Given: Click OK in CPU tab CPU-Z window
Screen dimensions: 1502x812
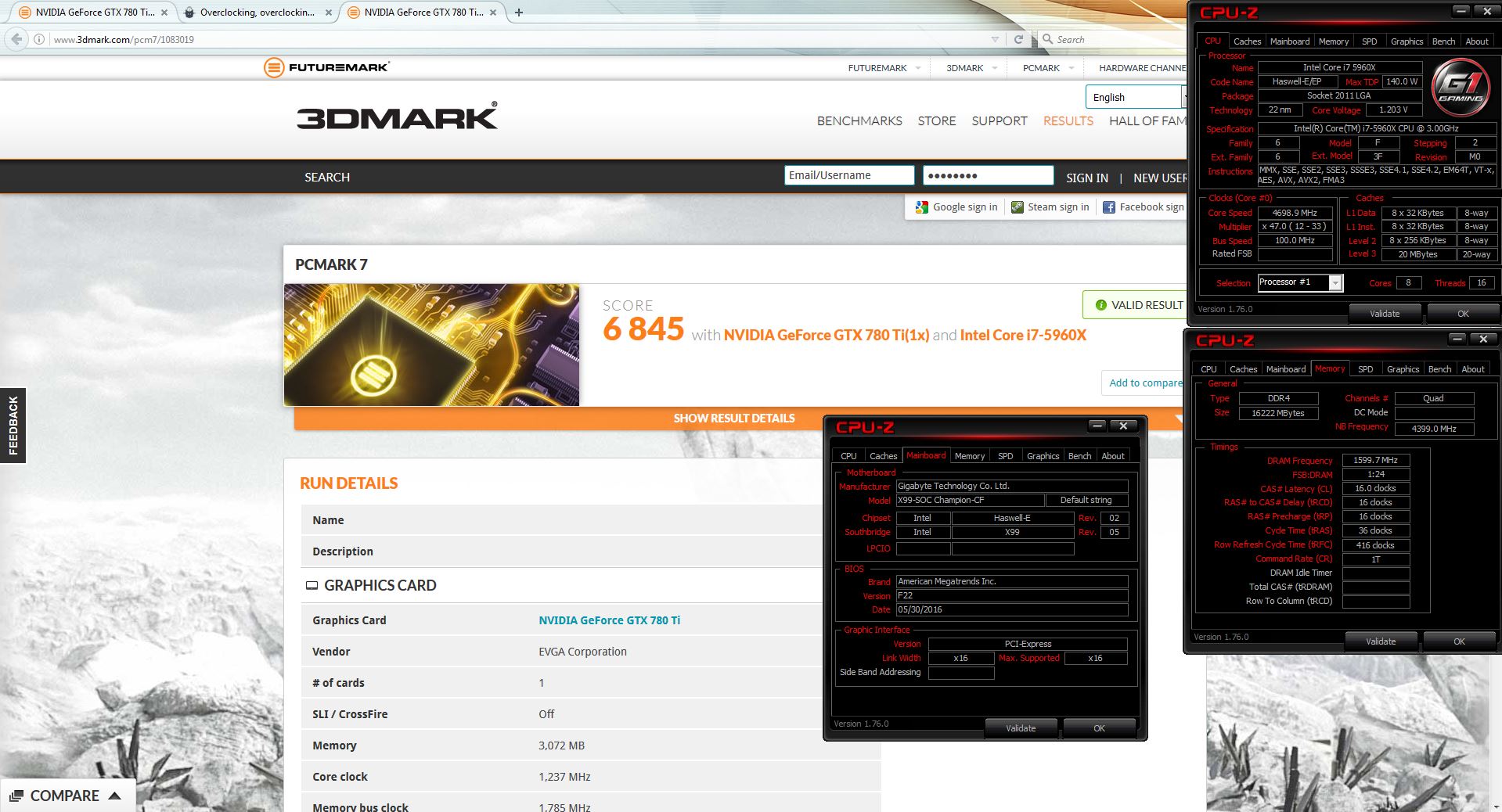Looking at the screenshot, I should click(x=1463, y=314).
